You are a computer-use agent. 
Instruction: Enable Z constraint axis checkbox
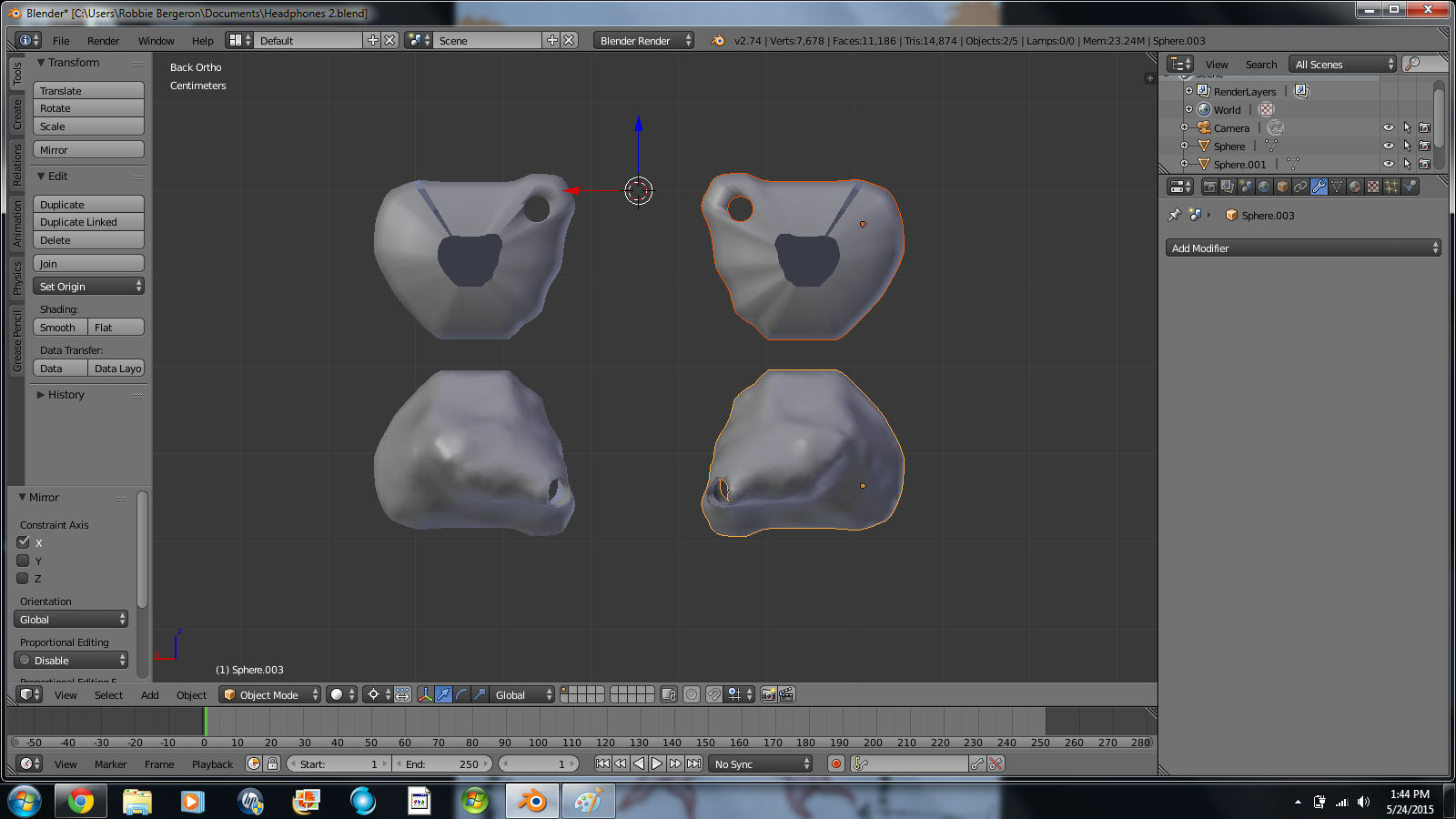point(24,578)
